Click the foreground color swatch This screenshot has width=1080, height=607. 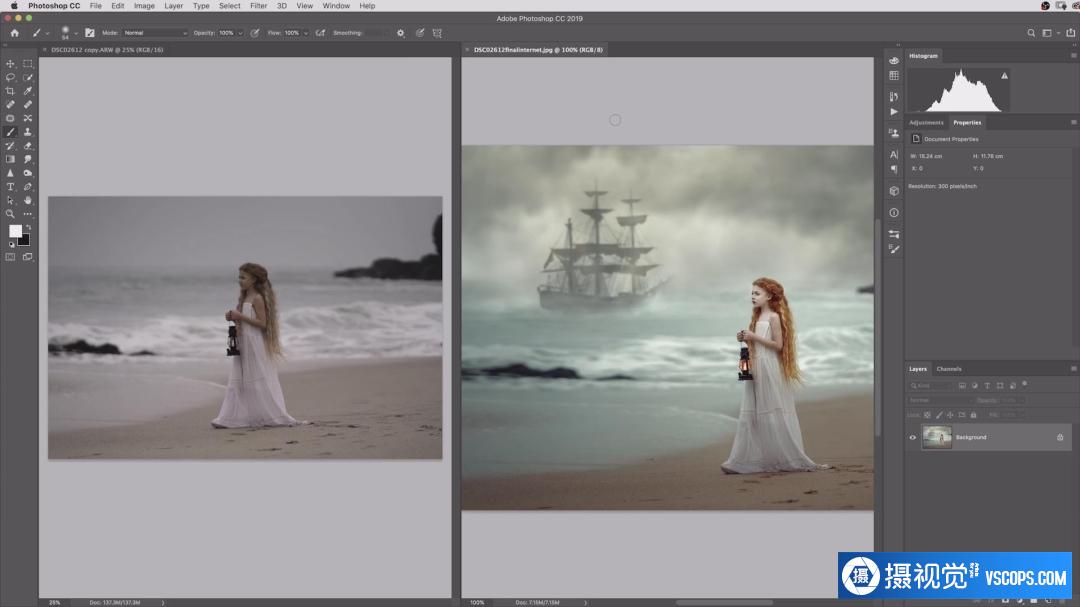[15, 232]
